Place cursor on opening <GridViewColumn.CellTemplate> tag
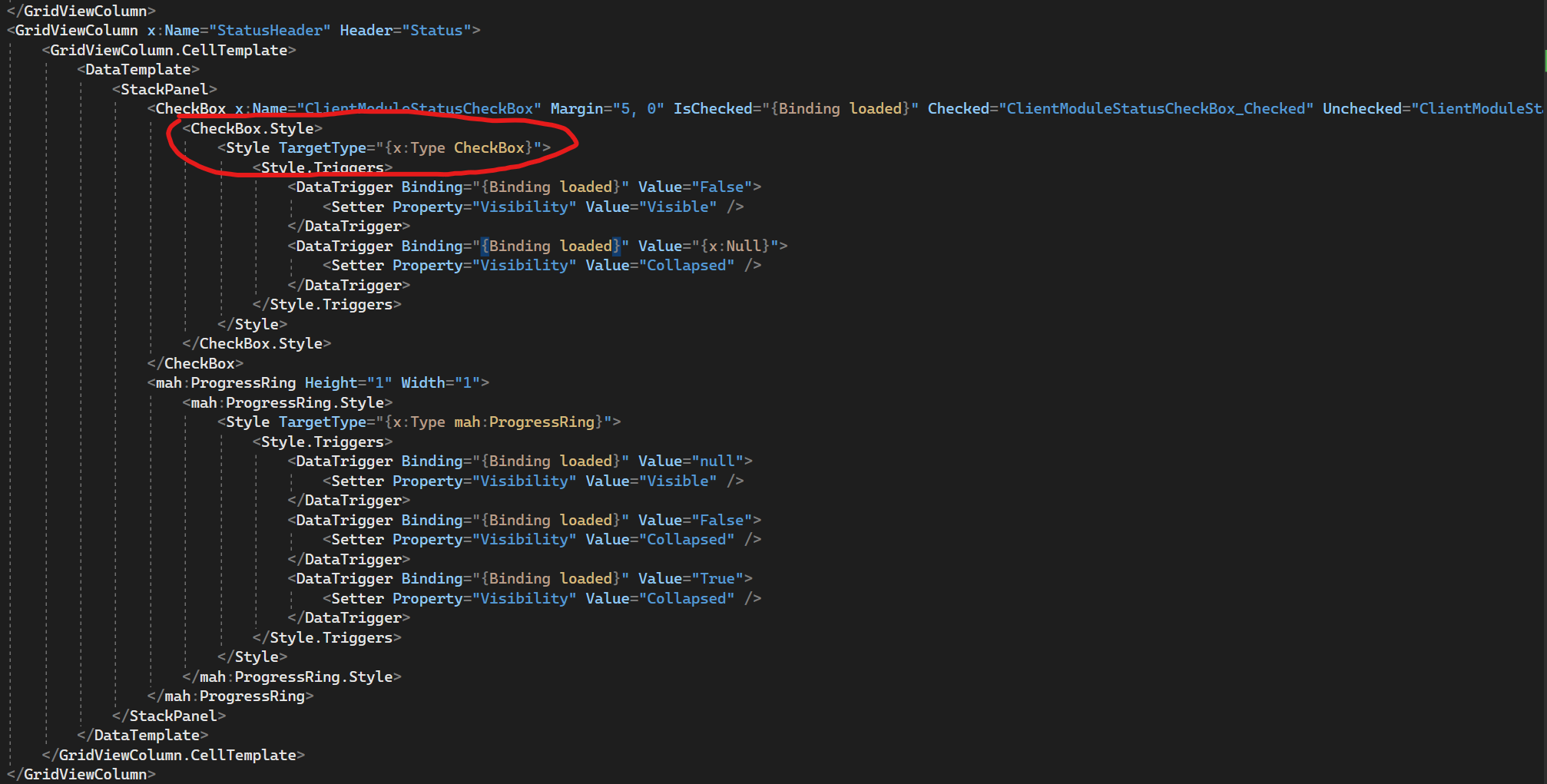The height and width of the screenshot is (784, 1547). (169, 50)
